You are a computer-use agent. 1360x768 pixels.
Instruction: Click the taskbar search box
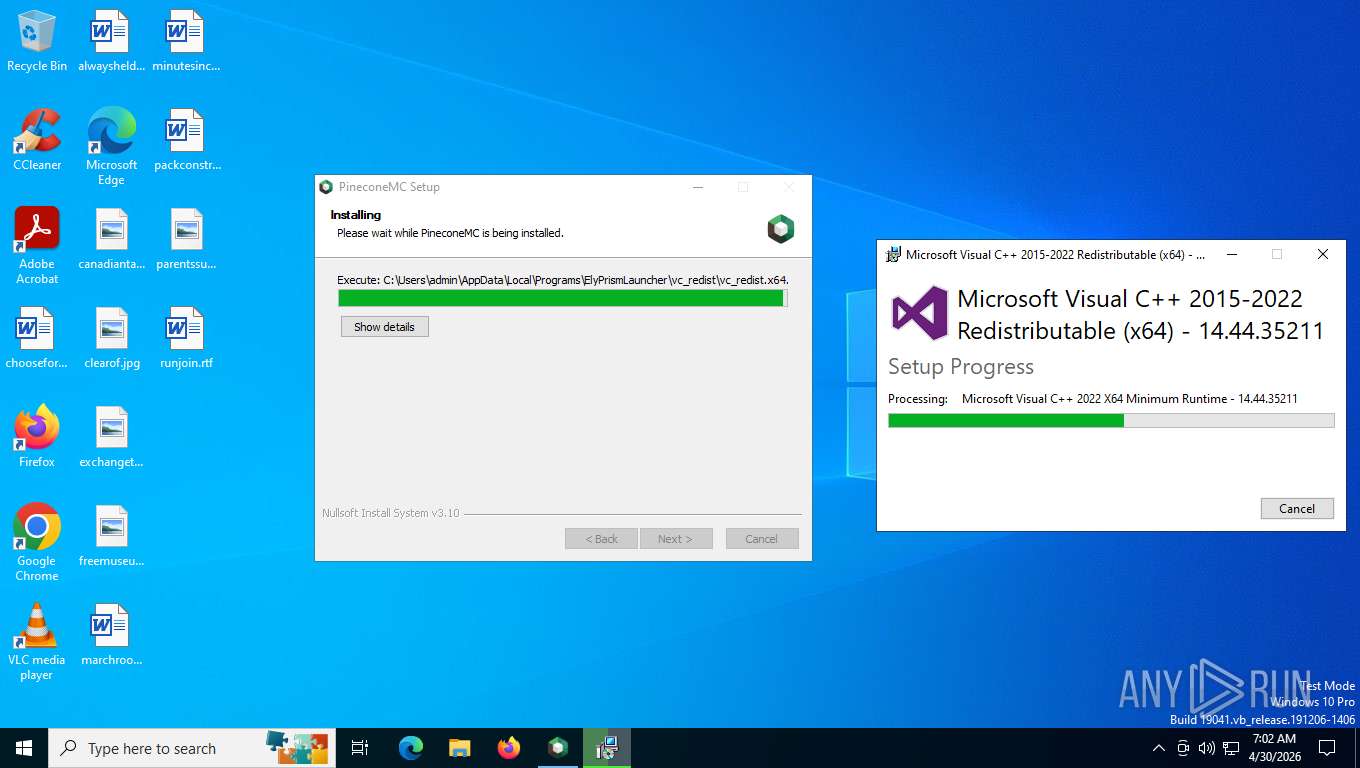click(x=192, y=748)
